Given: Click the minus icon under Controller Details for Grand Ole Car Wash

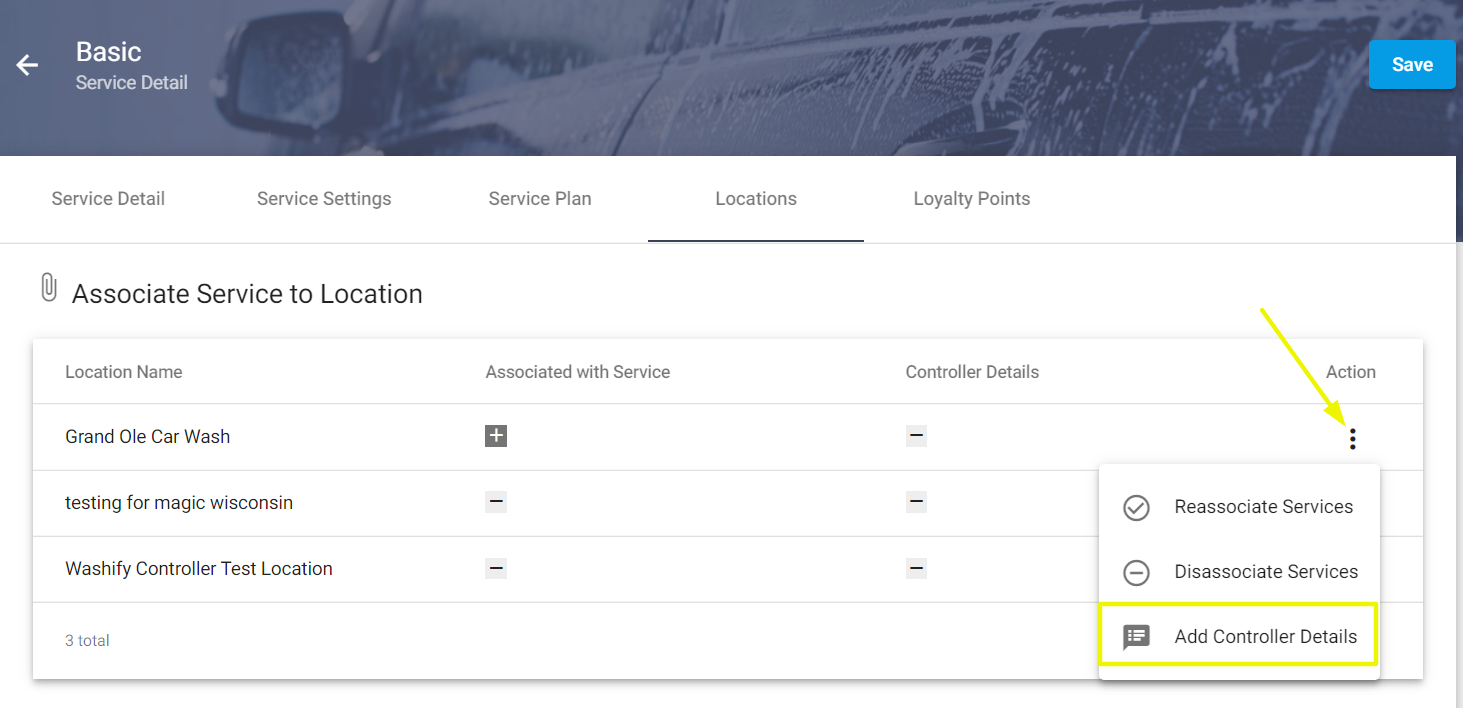Looking at the screenshot, I should point(917,435).
